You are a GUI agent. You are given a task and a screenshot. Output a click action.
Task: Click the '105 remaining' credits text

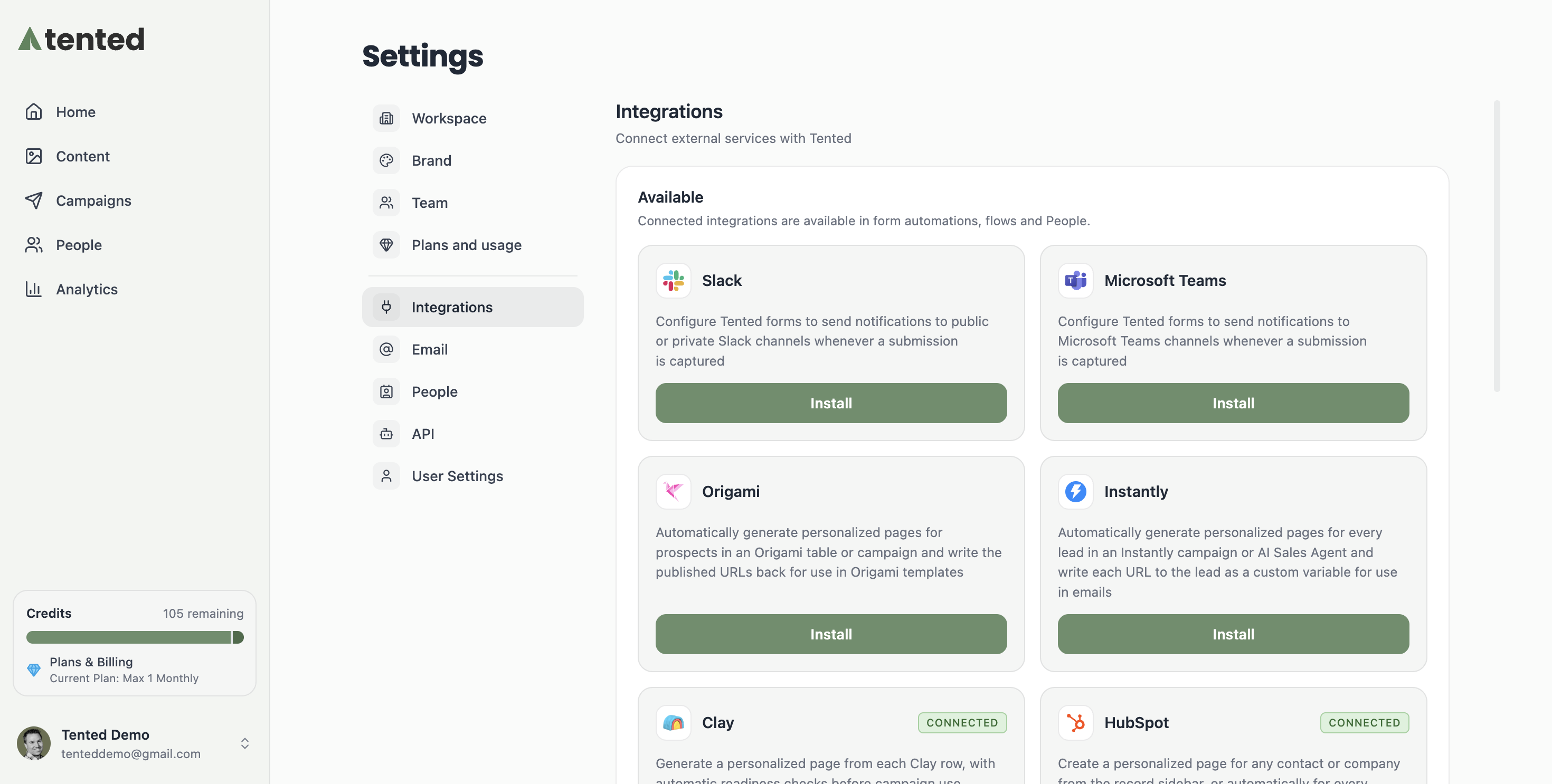[203, 613]
